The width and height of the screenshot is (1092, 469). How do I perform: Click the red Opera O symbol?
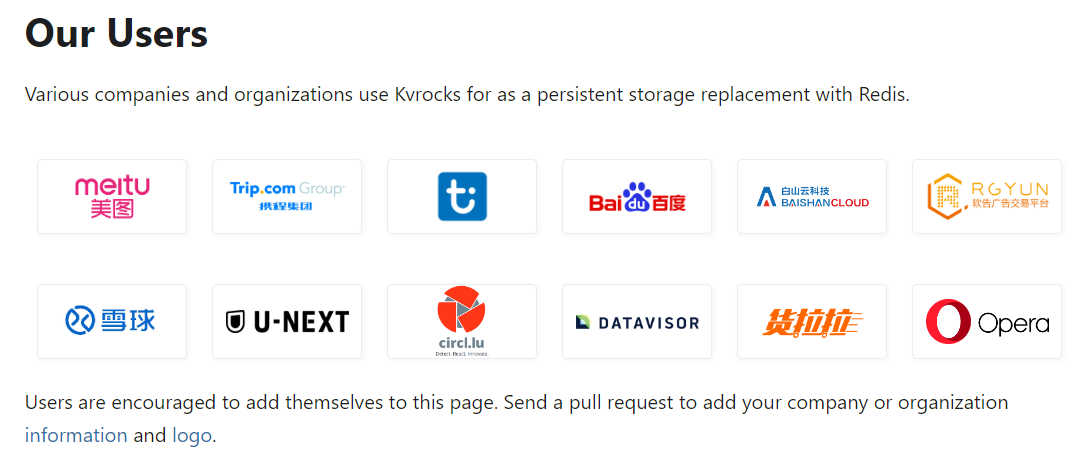[948, 321]
